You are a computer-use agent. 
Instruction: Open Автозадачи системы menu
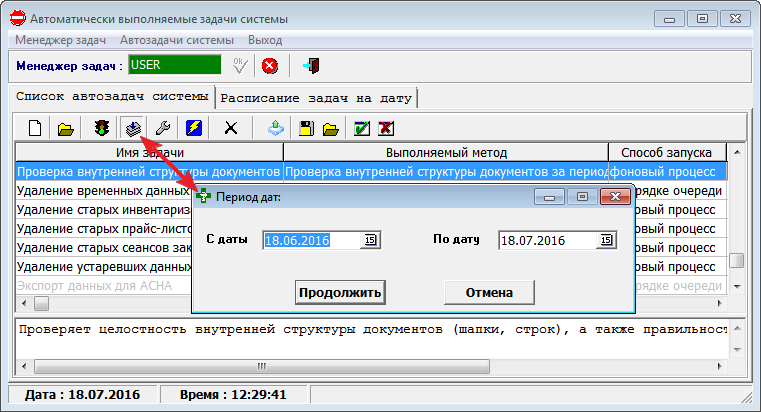pyautogui.click(x=177, y=40)
